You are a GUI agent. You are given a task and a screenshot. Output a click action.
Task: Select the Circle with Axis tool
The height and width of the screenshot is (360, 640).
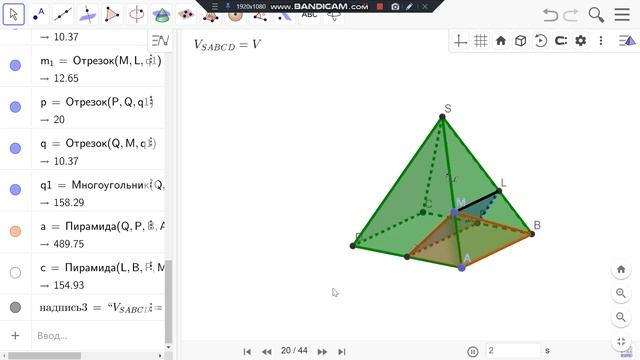coord(136,15)
